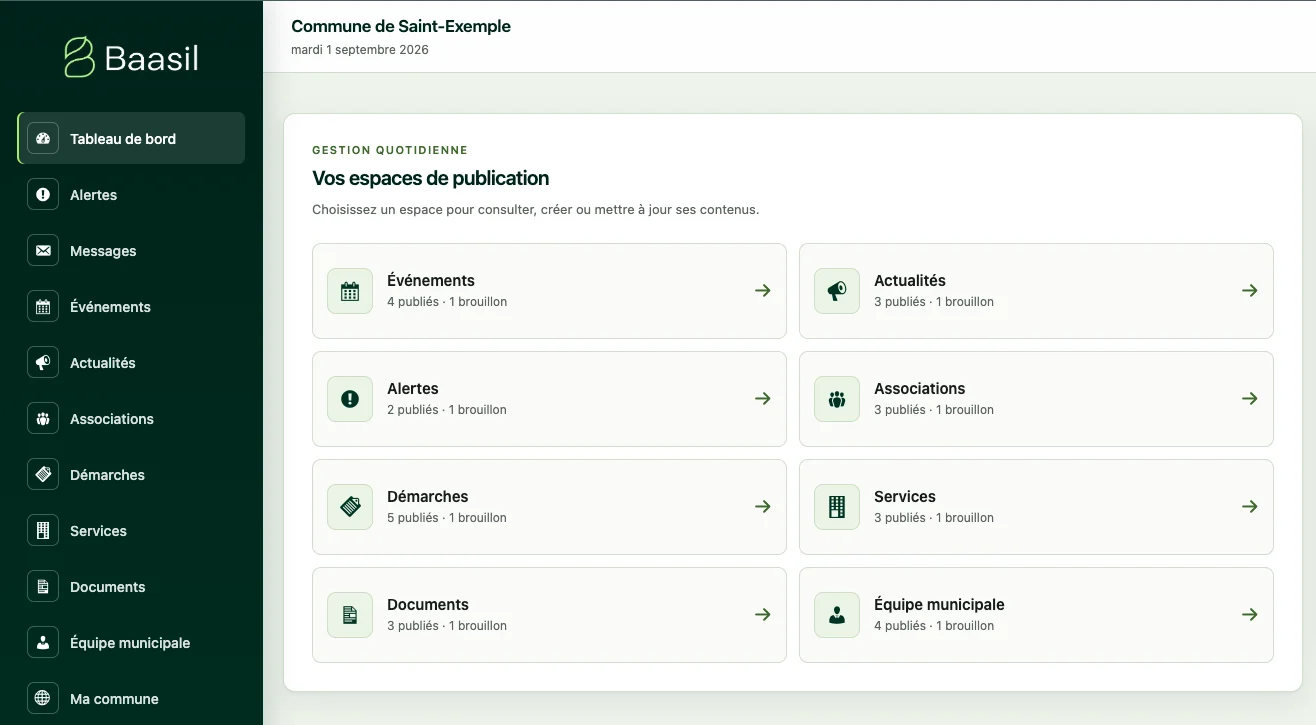
Task: Select Événements in the sidebar menu
Action: (x=131, y=307)
